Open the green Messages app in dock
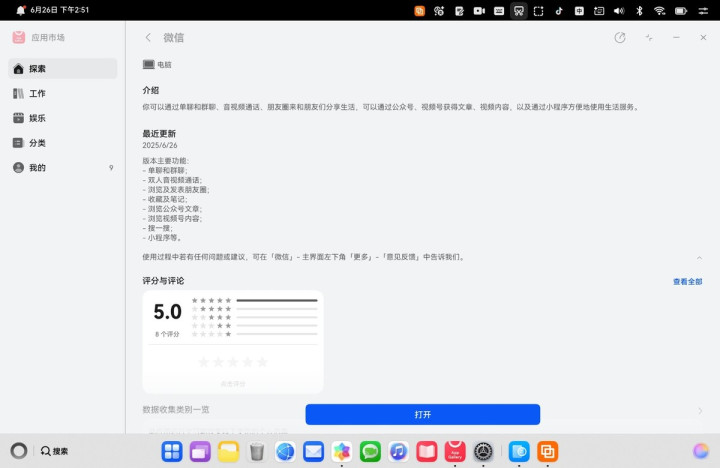Image resolution: width=720 pixels, height=468 pixels. [x=370, y=451]
